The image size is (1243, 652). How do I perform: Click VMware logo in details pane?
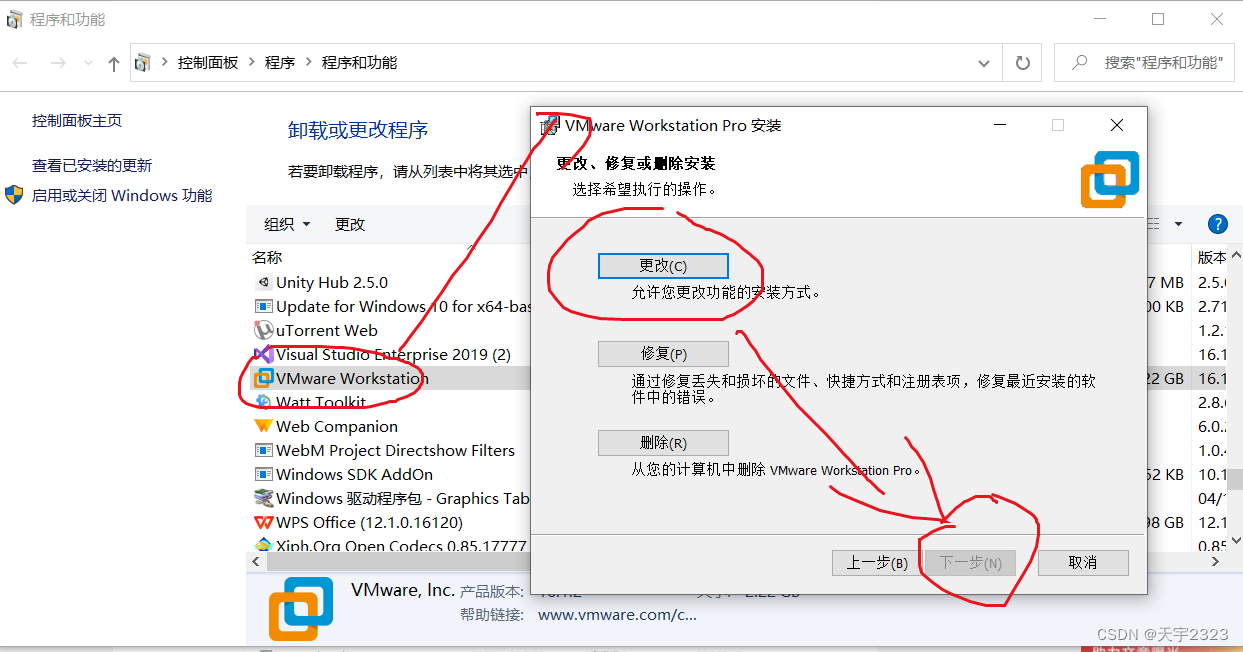(301, 609)
